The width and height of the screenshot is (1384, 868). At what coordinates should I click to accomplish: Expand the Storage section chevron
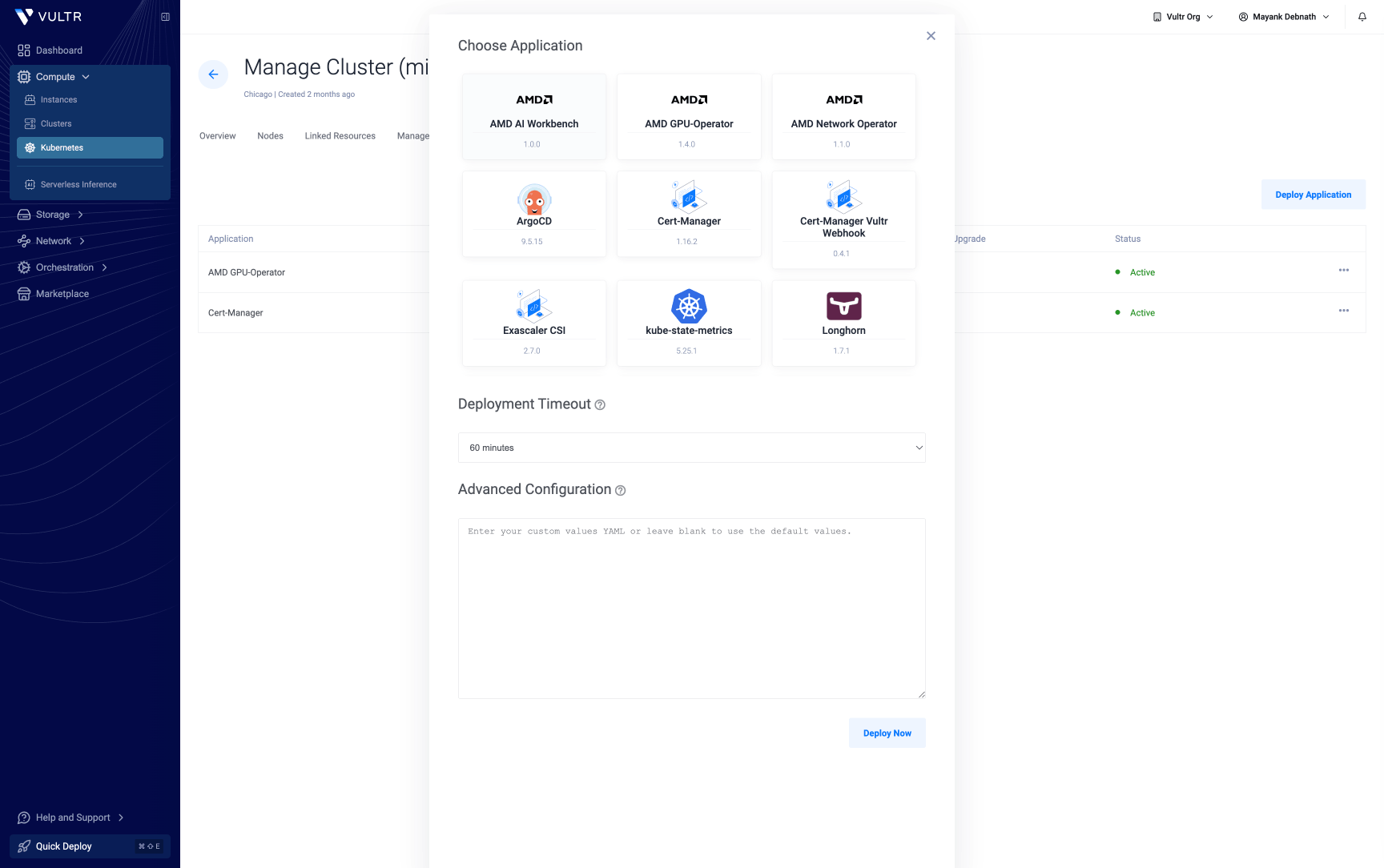click(80, 215)
